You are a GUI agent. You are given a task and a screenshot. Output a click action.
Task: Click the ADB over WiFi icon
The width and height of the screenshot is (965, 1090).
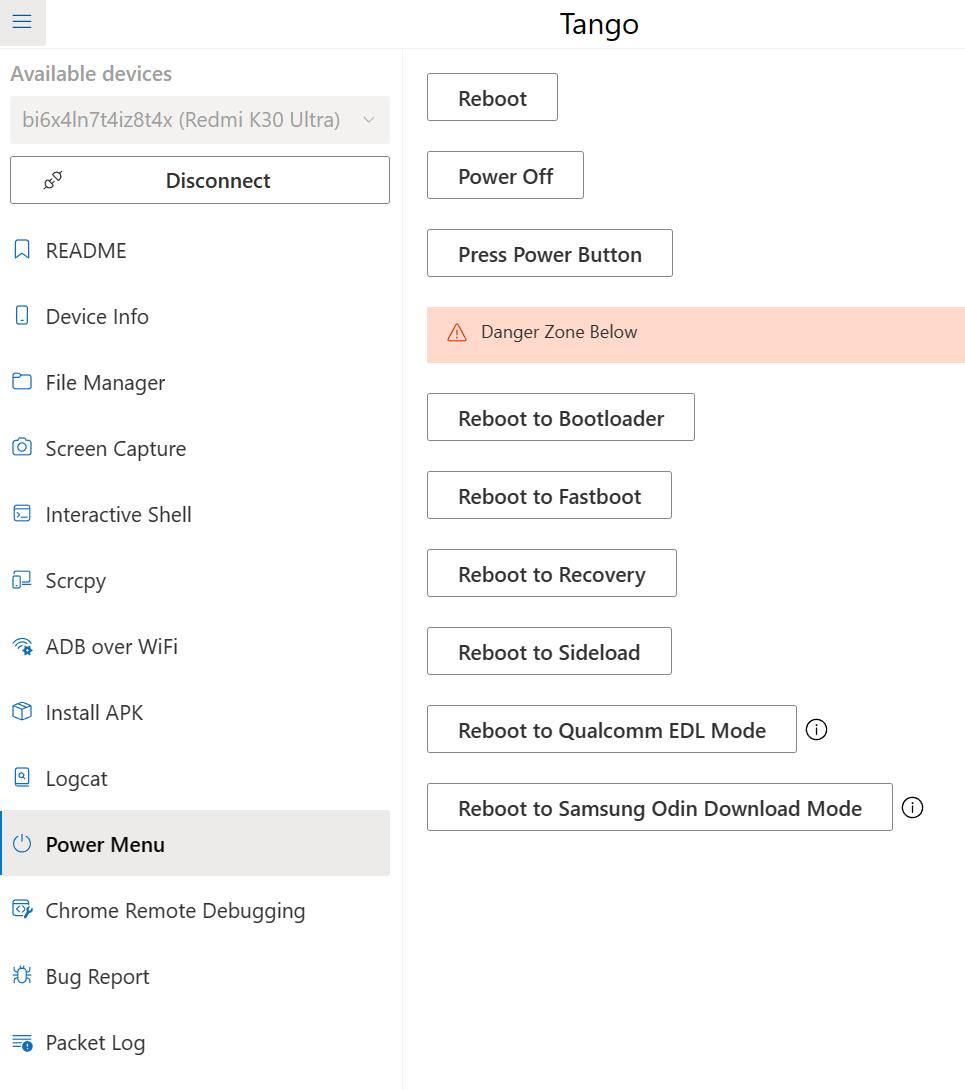[x=22, y=646]
